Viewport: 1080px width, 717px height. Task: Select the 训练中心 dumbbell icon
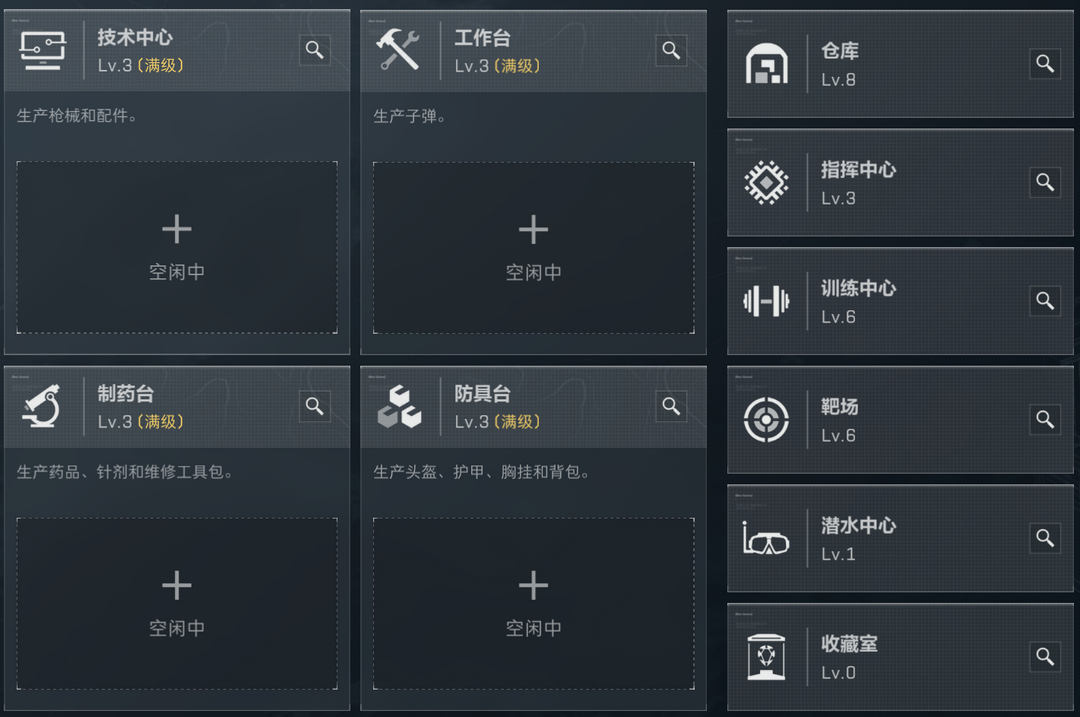[x=765, y=301]
